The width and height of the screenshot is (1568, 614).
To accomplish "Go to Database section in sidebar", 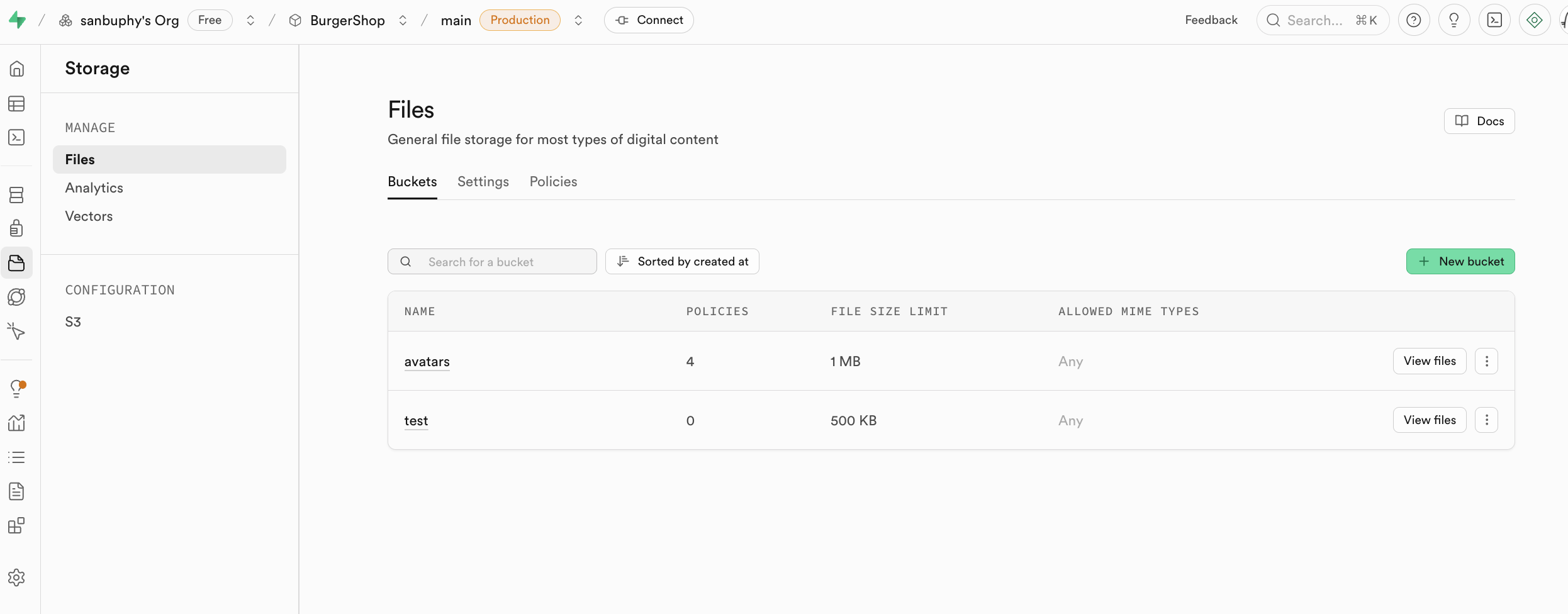I will [x=17, y=195].
